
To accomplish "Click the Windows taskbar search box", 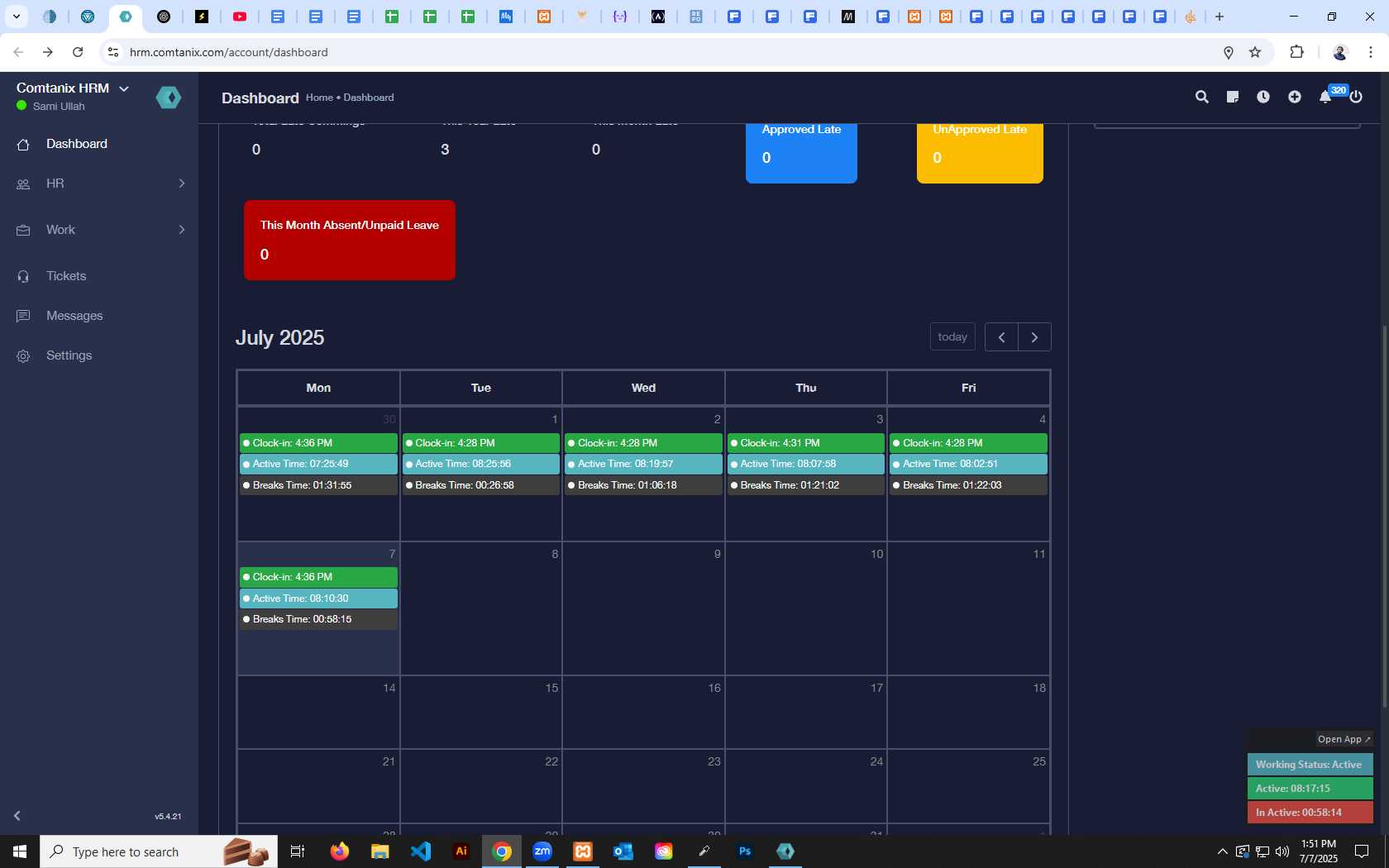I will point(159,851).
